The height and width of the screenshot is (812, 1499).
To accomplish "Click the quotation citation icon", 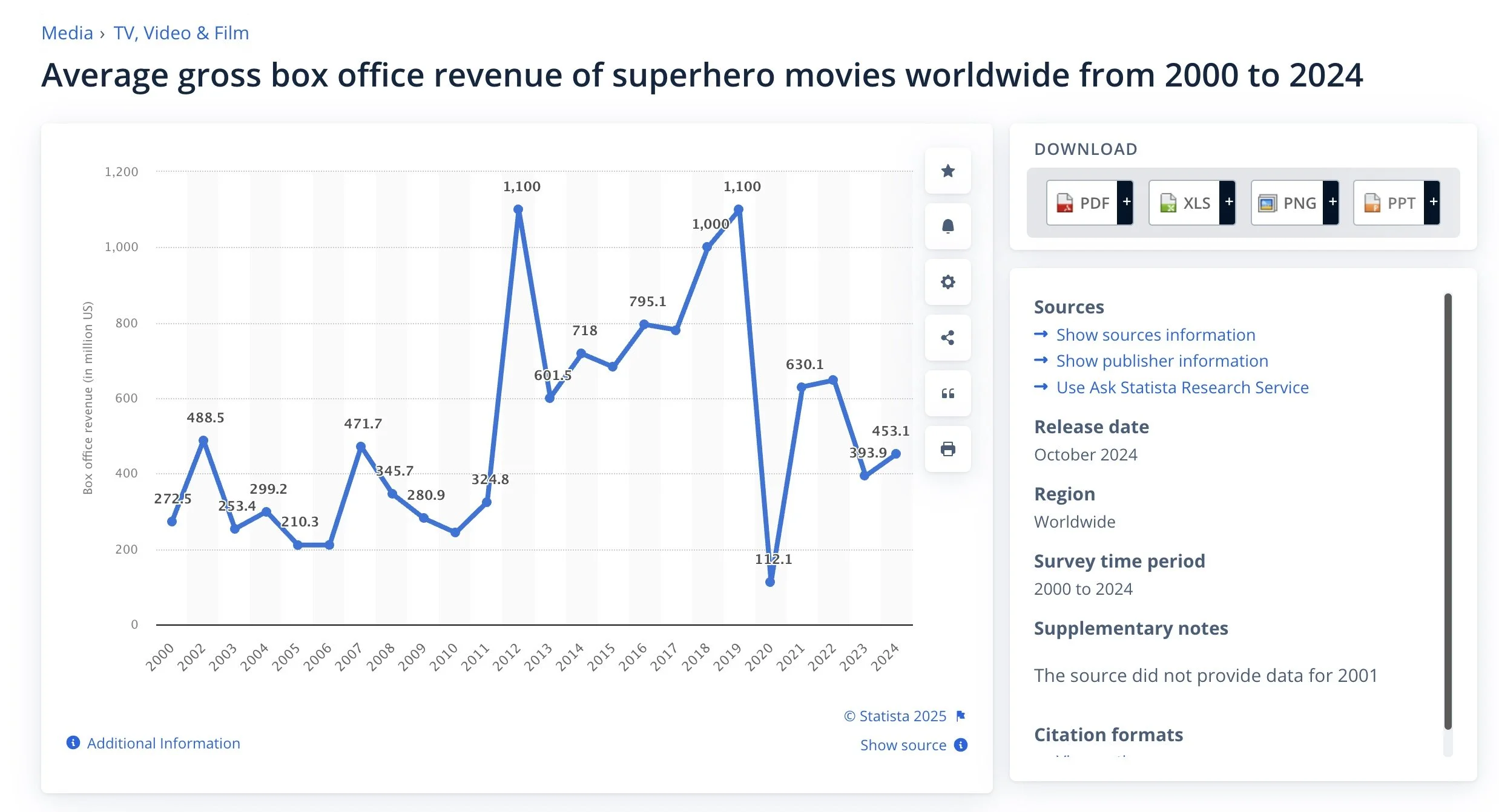I will [947, 394].
